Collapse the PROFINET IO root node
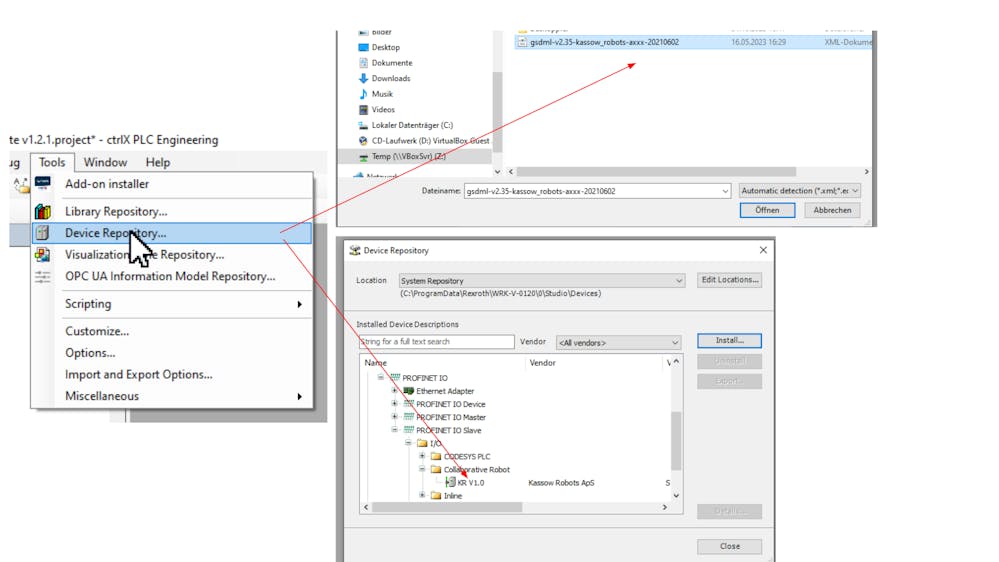 click(x=381, y=377)
